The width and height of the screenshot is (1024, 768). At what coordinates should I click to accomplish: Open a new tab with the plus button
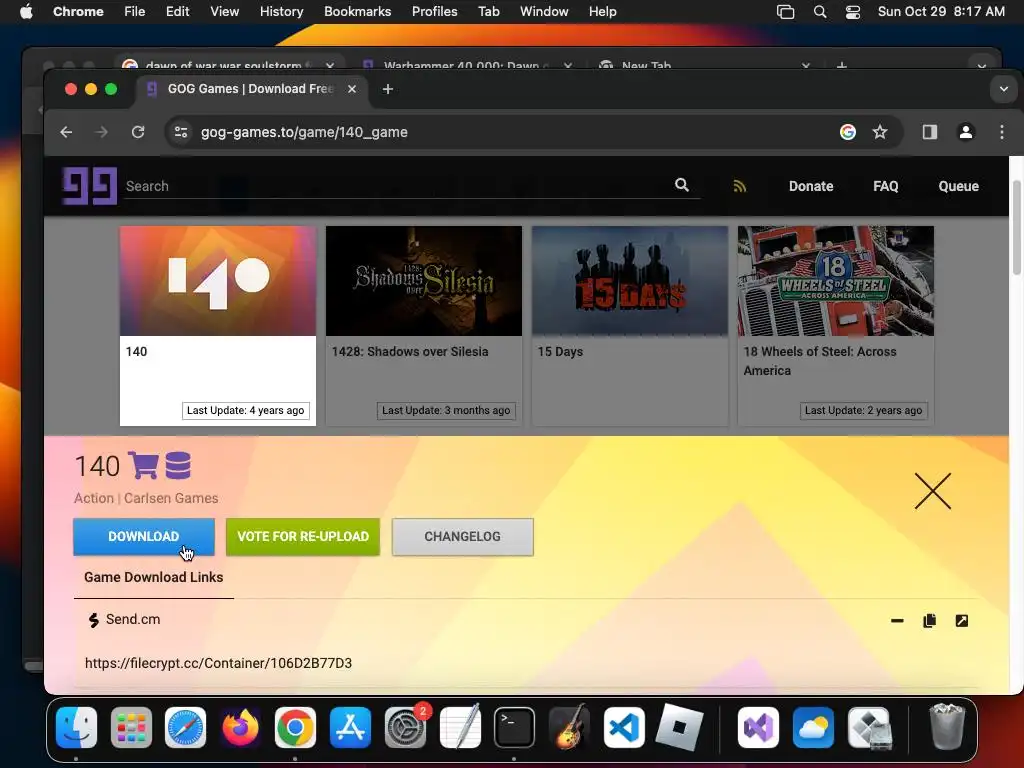(x=388, y=89)
